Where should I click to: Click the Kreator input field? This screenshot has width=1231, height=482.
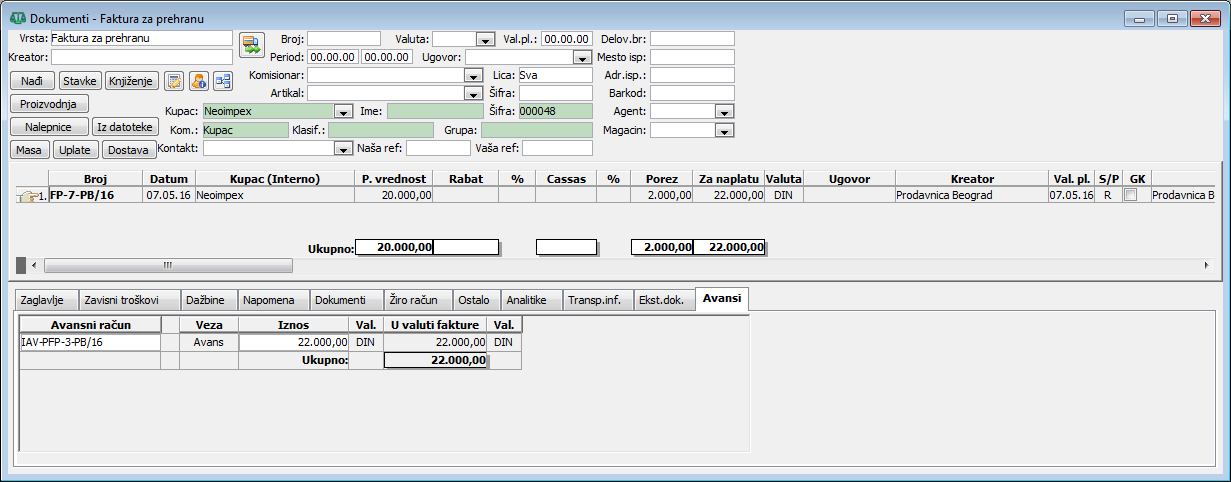[x=140, y=57]
